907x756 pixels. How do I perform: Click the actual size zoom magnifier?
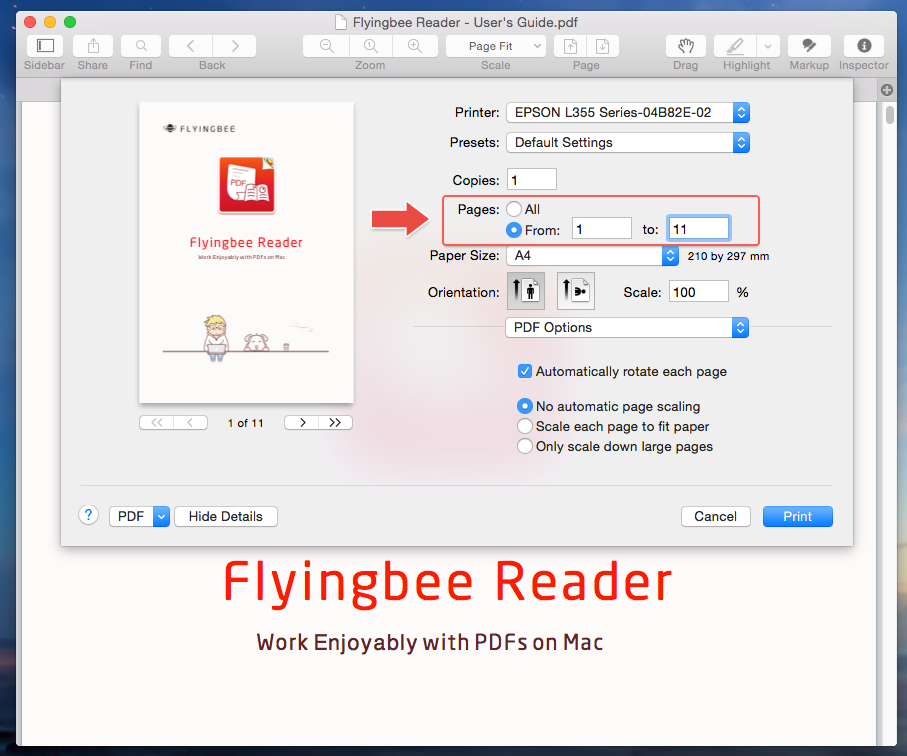click(x=371, y=46)
